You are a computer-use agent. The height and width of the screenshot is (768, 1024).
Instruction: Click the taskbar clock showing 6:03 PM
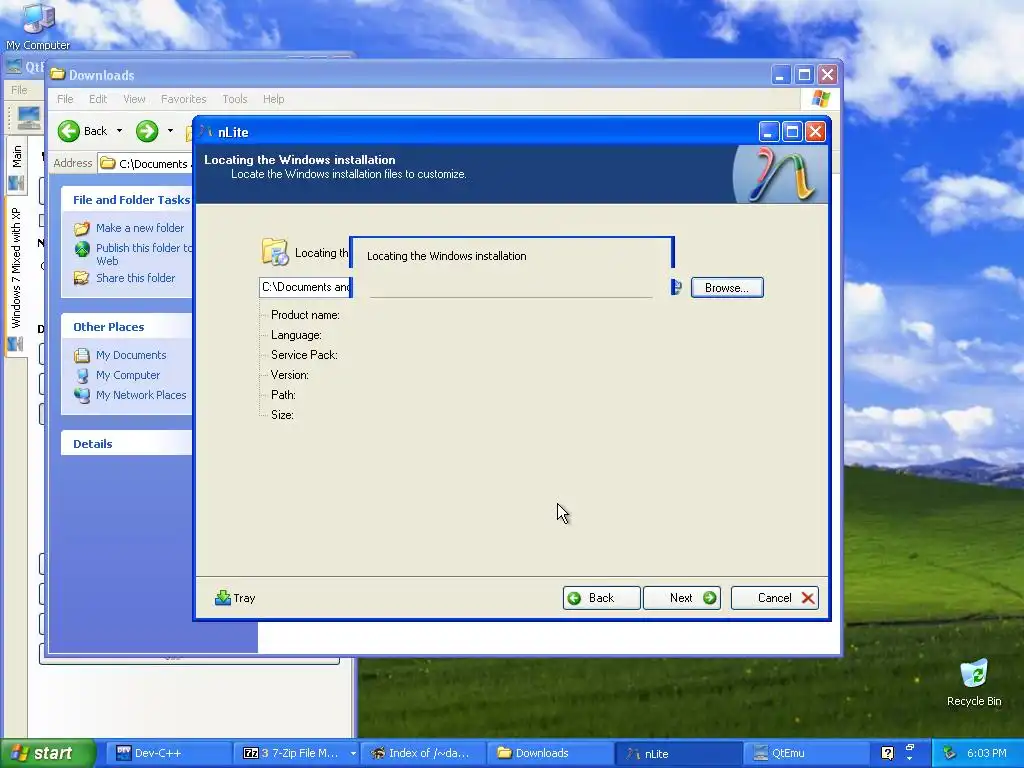pyautogui.click(x=986, y=753)
